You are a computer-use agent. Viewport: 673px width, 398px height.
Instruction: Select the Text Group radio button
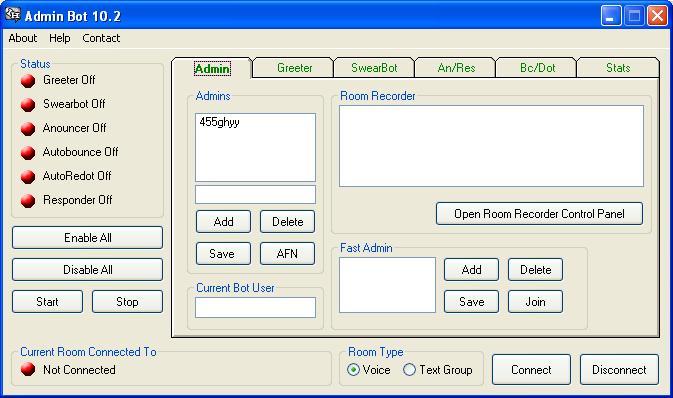(x=409, y=370)
